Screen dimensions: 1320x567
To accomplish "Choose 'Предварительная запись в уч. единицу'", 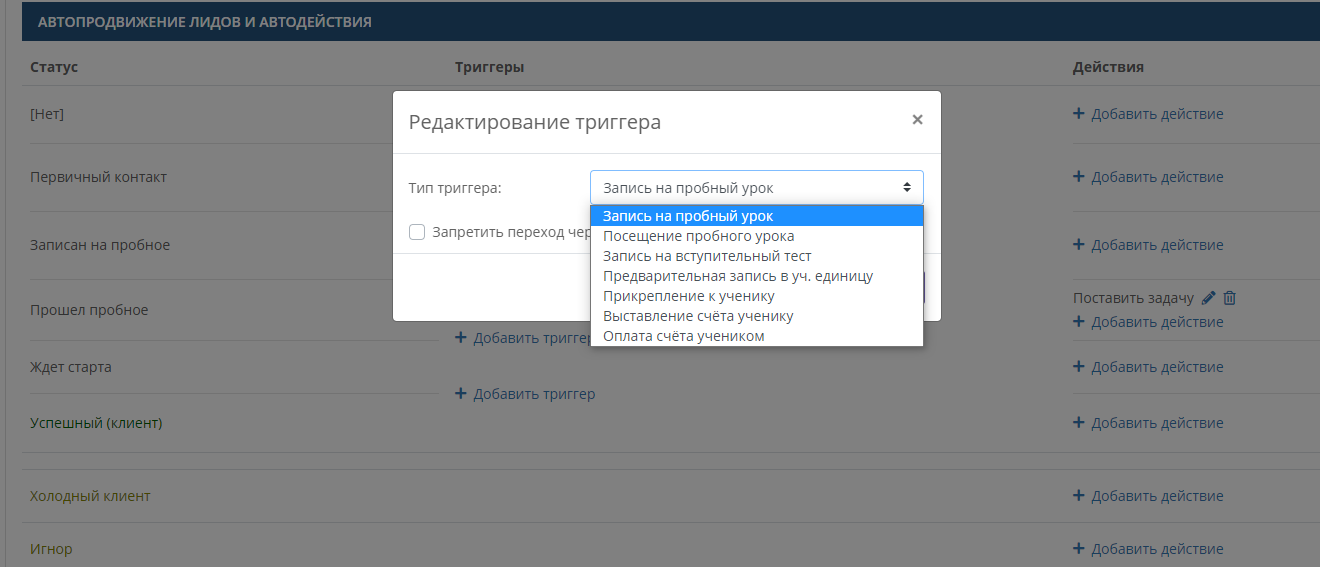I will click(x=757, y=276).
